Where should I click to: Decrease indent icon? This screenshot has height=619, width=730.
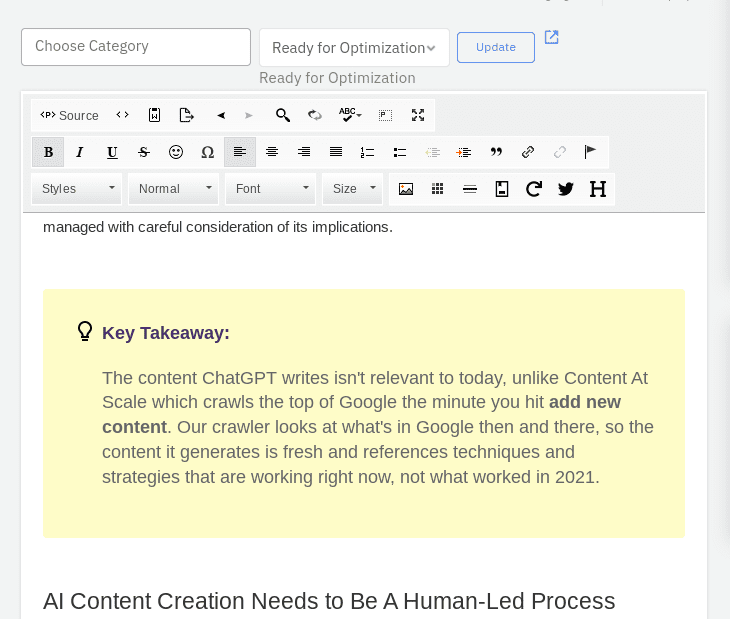(x=432, y=152)
